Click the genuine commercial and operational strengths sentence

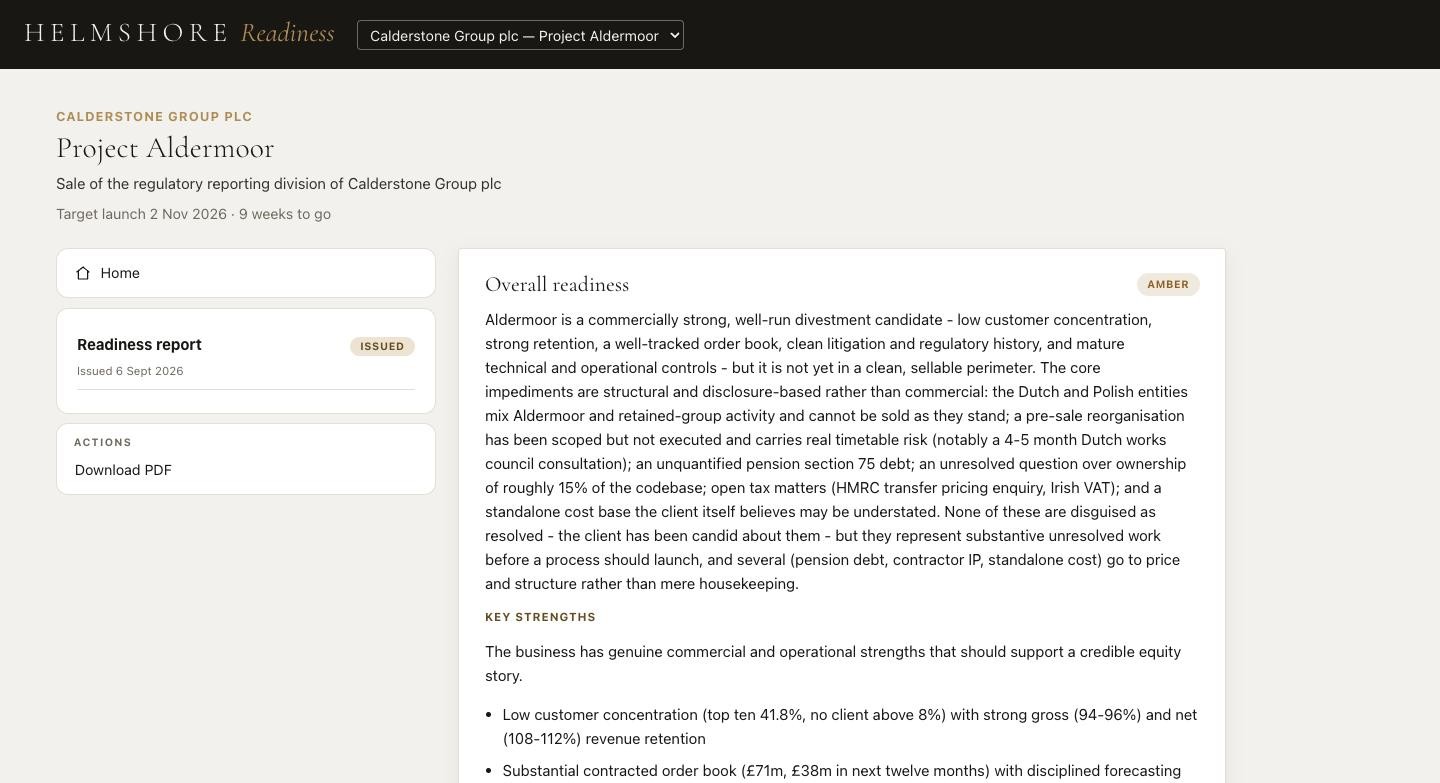pos(833,664)
